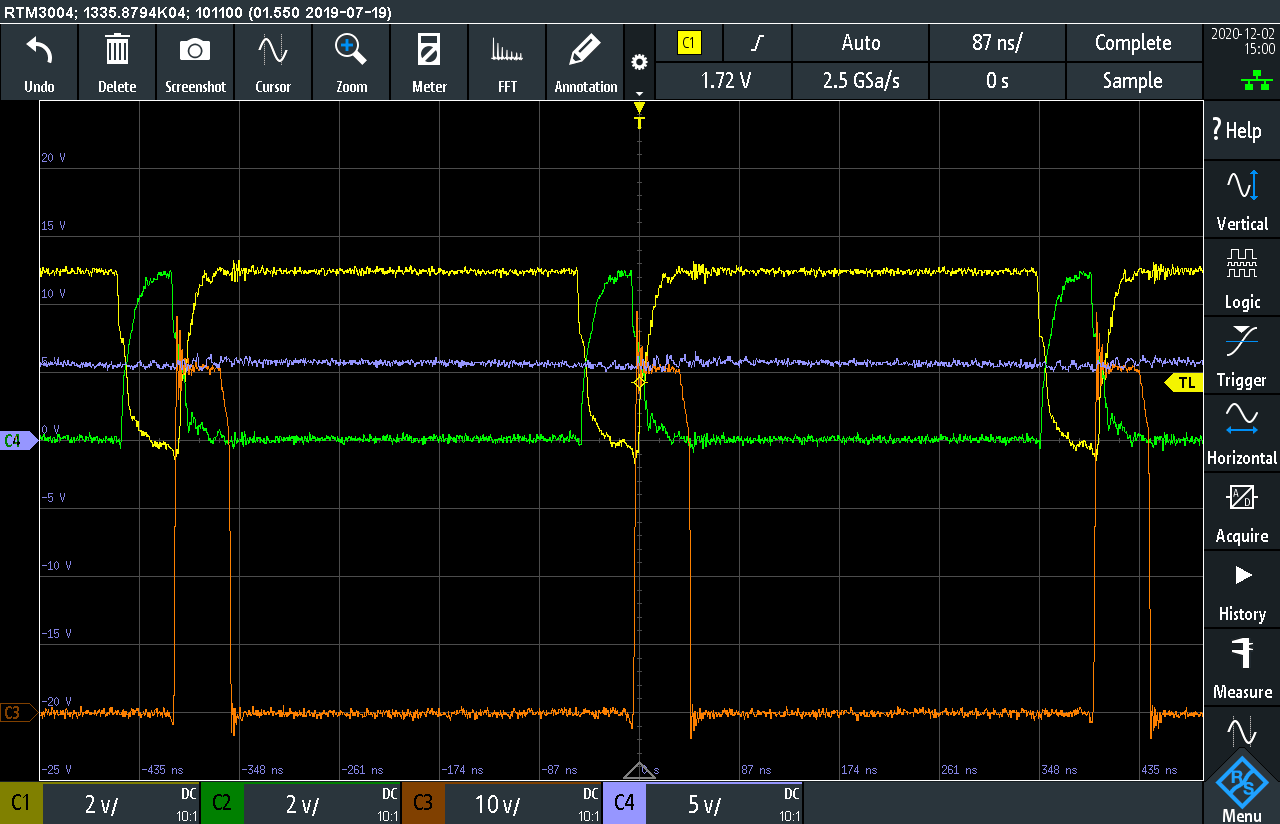Viewport: 1280px width, 824px height.
Task: Select trigger source C1 label
Action: 689,43
